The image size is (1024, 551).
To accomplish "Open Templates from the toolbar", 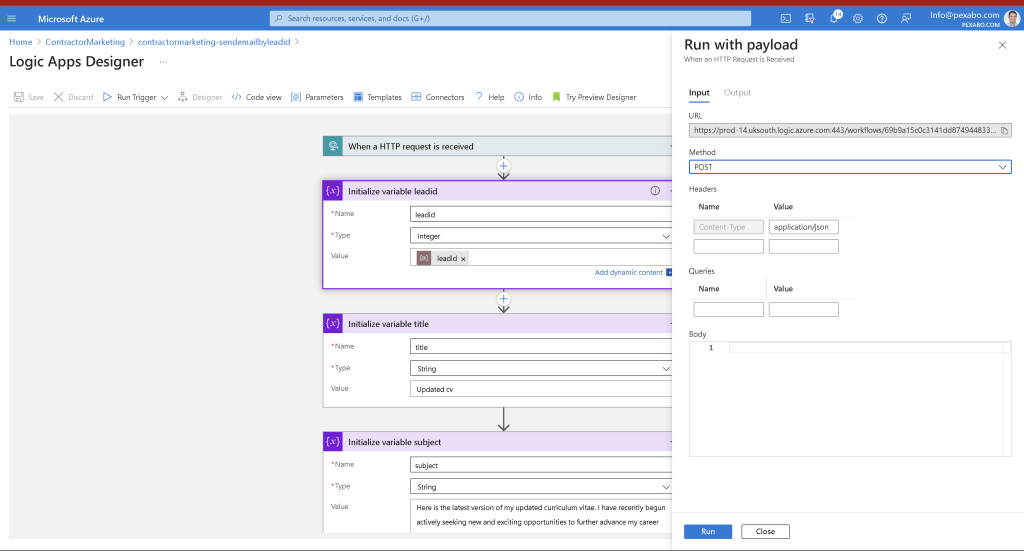I will pyautogui.click(x=377, y=97).
